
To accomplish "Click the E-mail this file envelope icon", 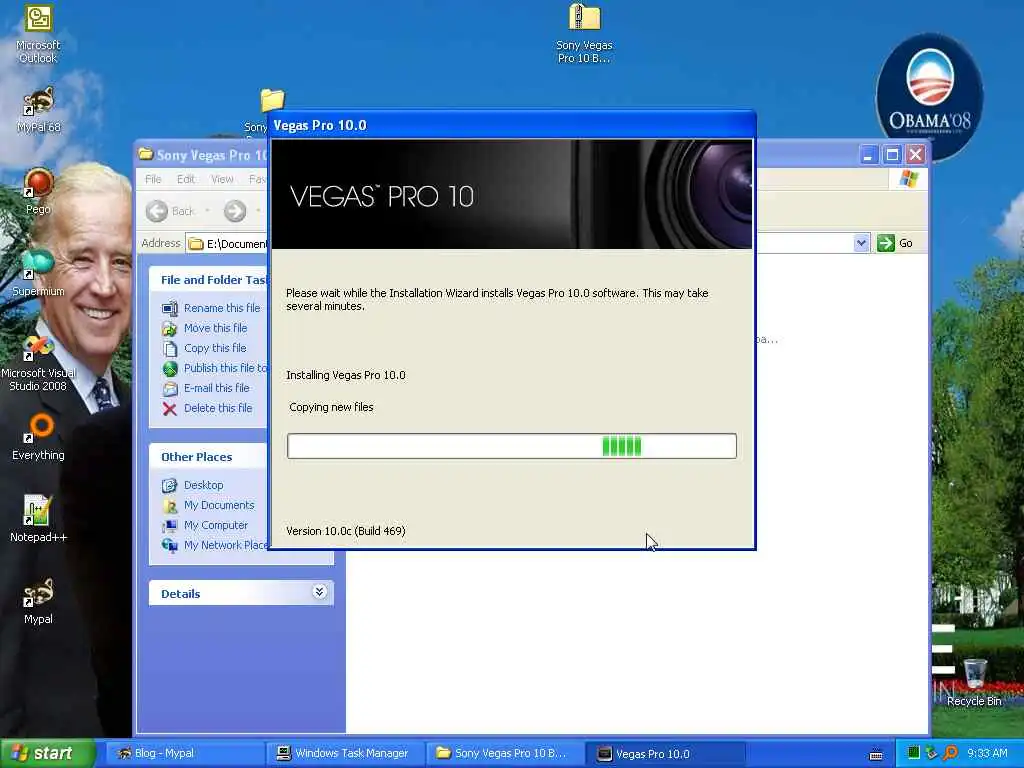I will pyautogui.click(x=170, y=389).
